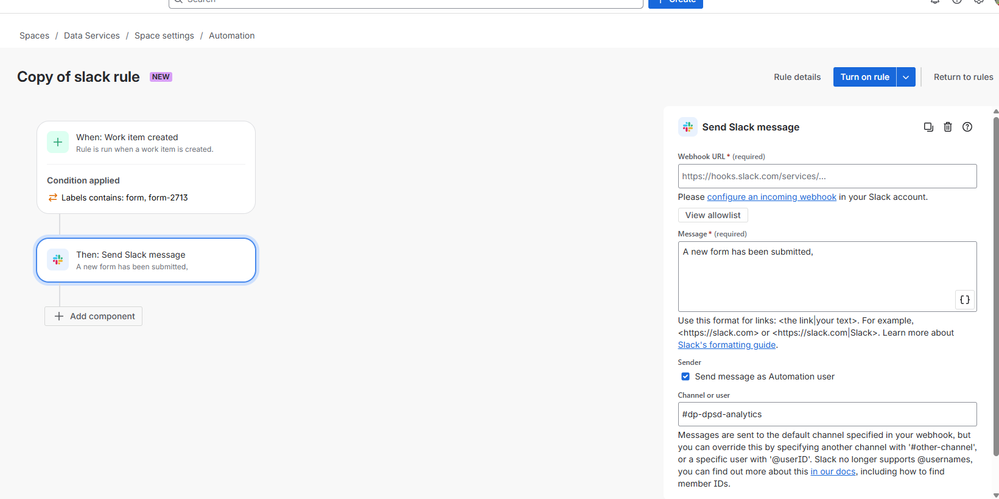Click Labels contains: form, form-2713 condition
The height and width of the screenshot is (499, 999).
click(124, 198)
